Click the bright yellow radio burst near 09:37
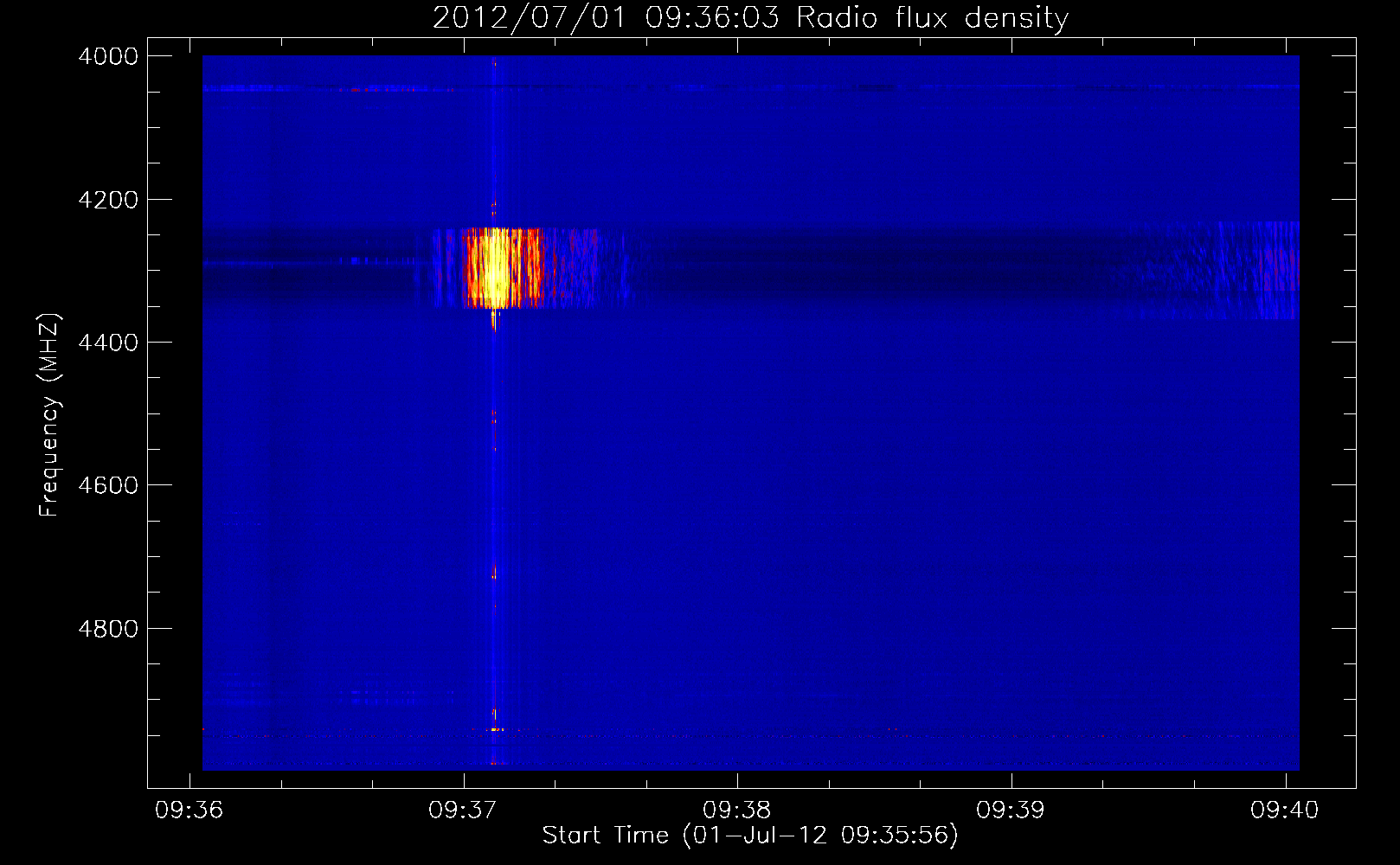Viewport: 1400px width, 865px height. (502, 268)
